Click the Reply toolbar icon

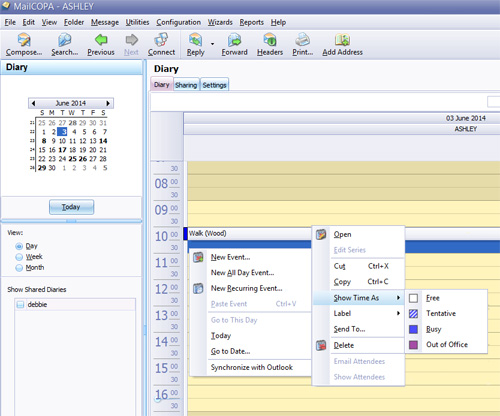[195, 40]
